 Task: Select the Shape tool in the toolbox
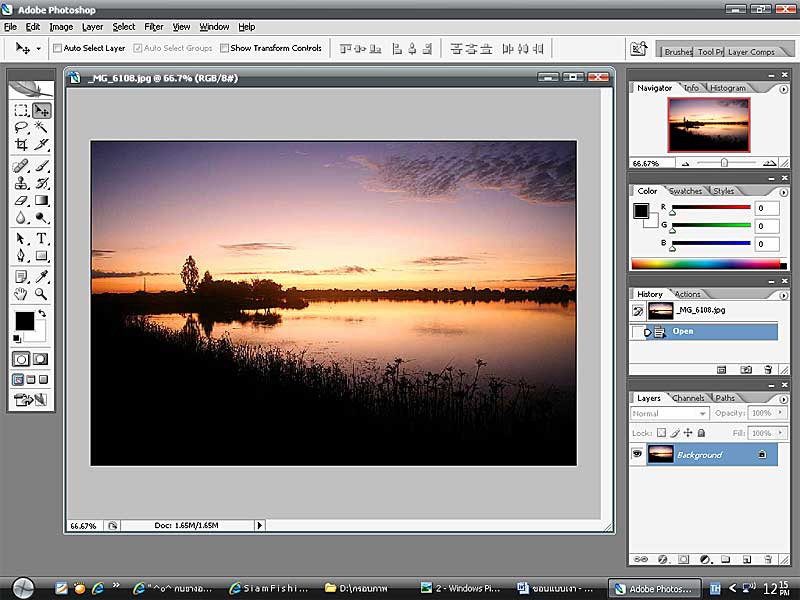pyautogui.click(x=41, y=256)
